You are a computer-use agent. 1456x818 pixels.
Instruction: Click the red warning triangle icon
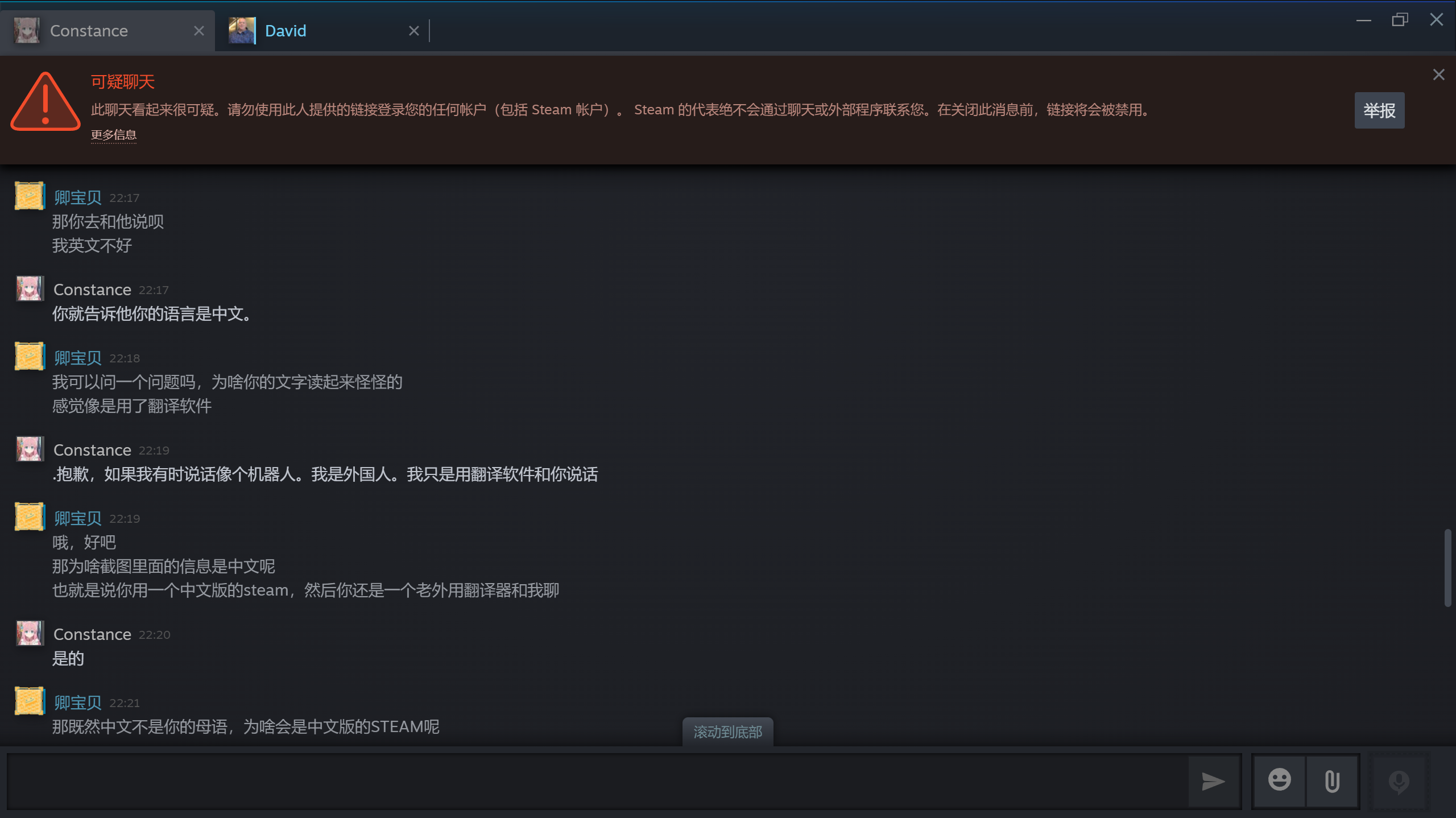pyautogui.click(x=45, y=102)
